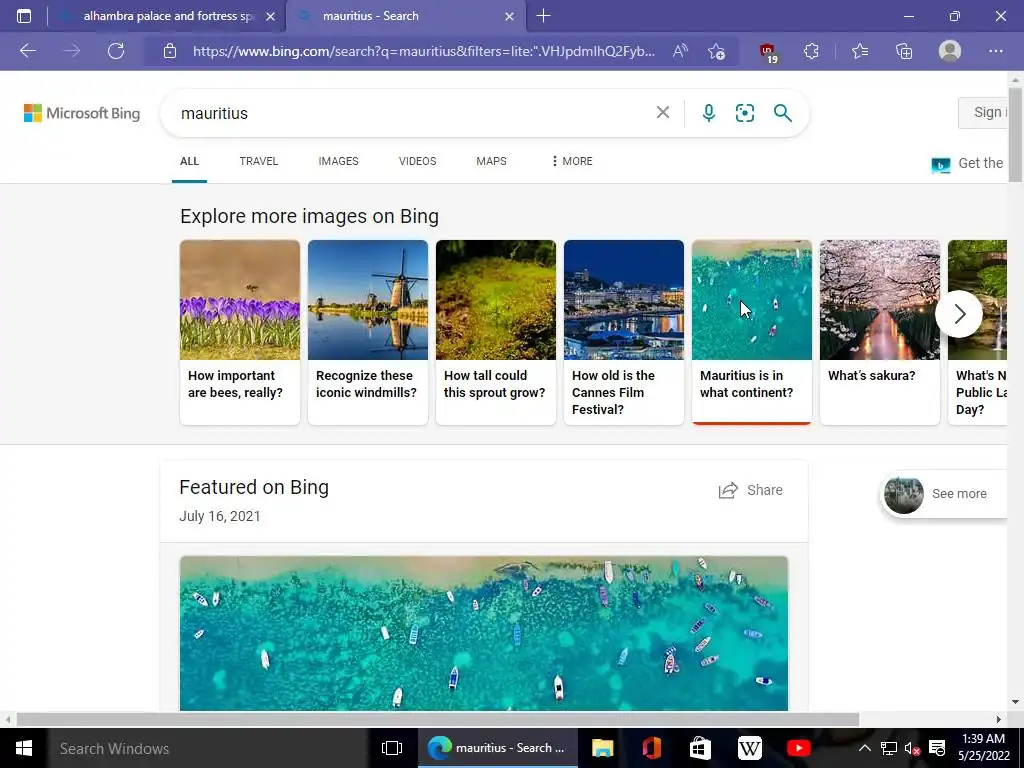Launch Office from the taskbar
This screenshot has width=1024, height=768.
[651, 748]
